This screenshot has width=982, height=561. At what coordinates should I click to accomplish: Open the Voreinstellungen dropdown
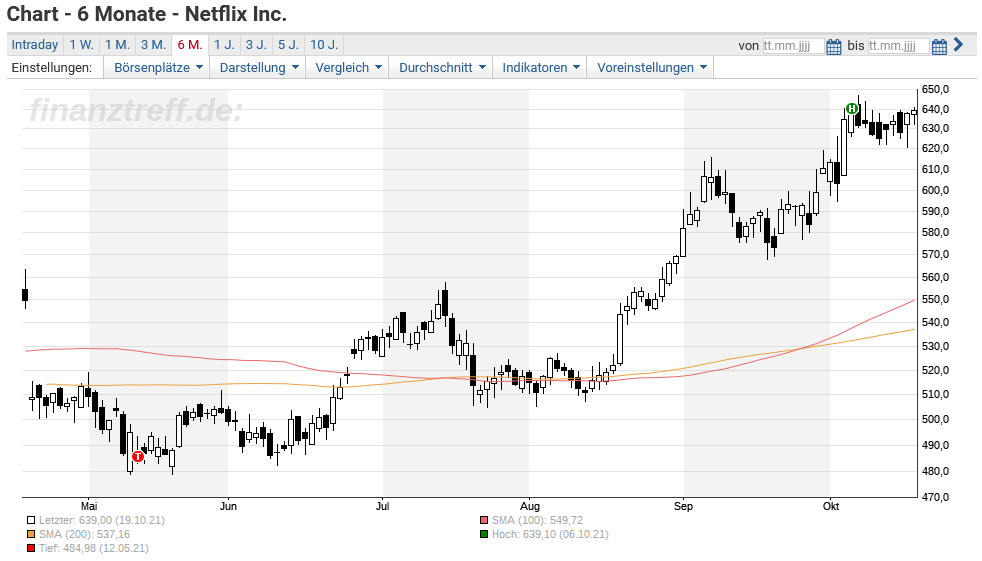click(651, 68)
